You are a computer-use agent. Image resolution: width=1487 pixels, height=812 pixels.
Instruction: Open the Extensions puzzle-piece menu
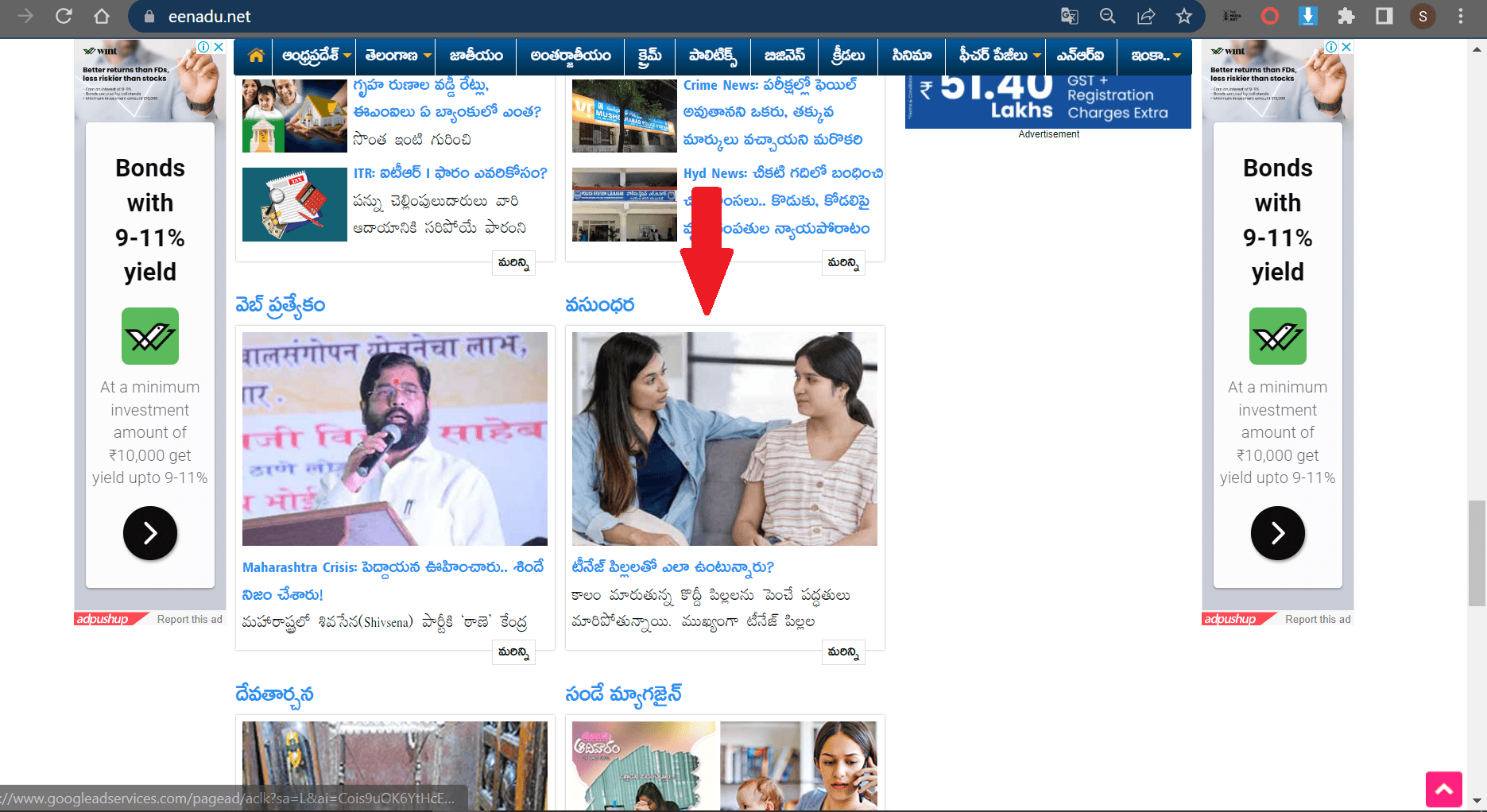pyautogui.click(x=1346, y=16)
